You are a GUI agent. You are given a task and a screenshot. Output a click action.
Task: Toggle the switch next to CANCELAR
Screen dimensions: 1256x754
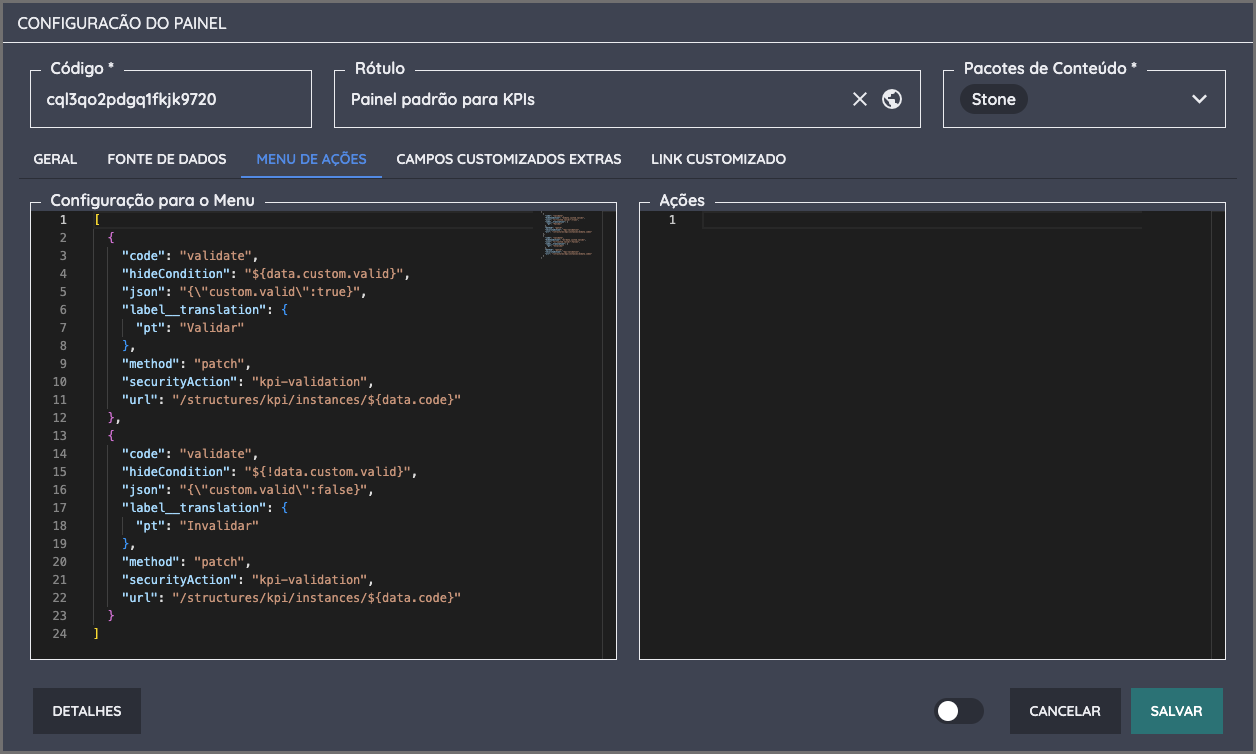958,711
